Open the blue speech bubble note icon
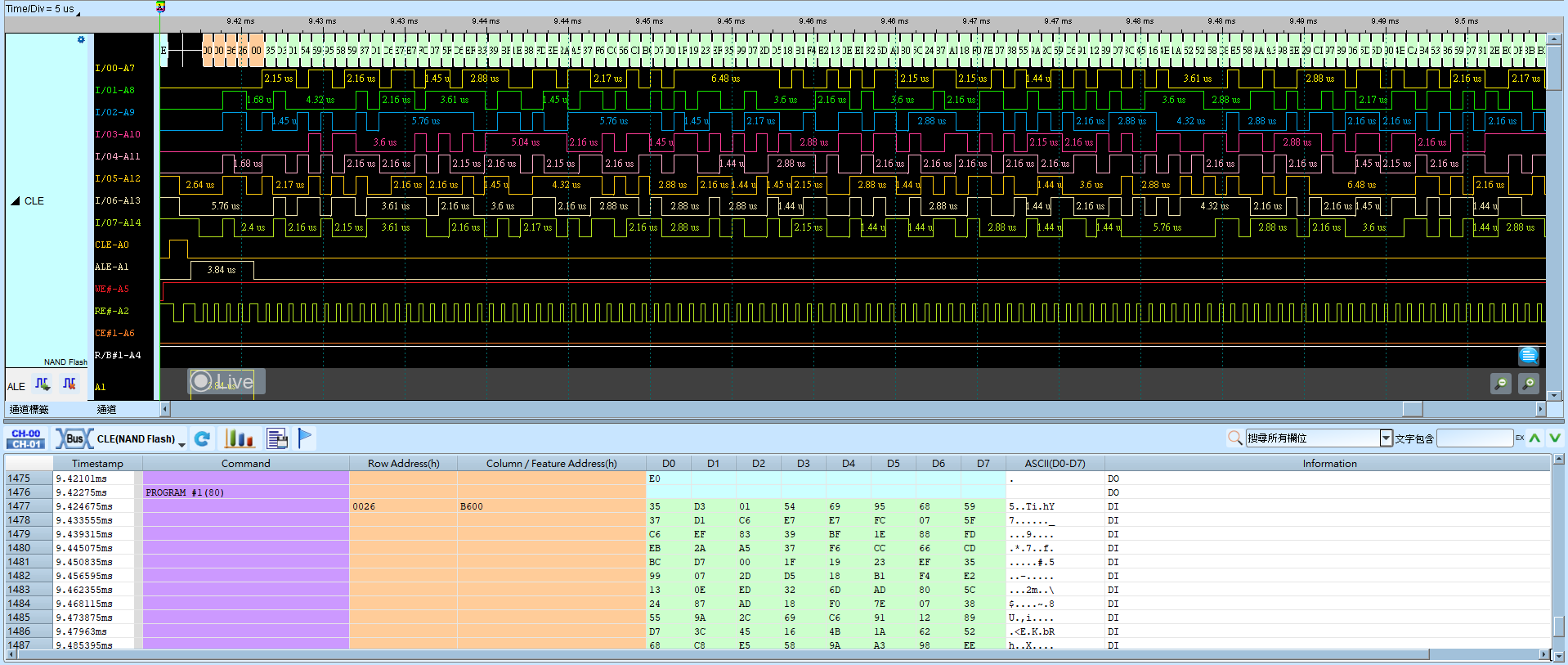This screenshot has width=1568, height=665. pos(1529,355)
